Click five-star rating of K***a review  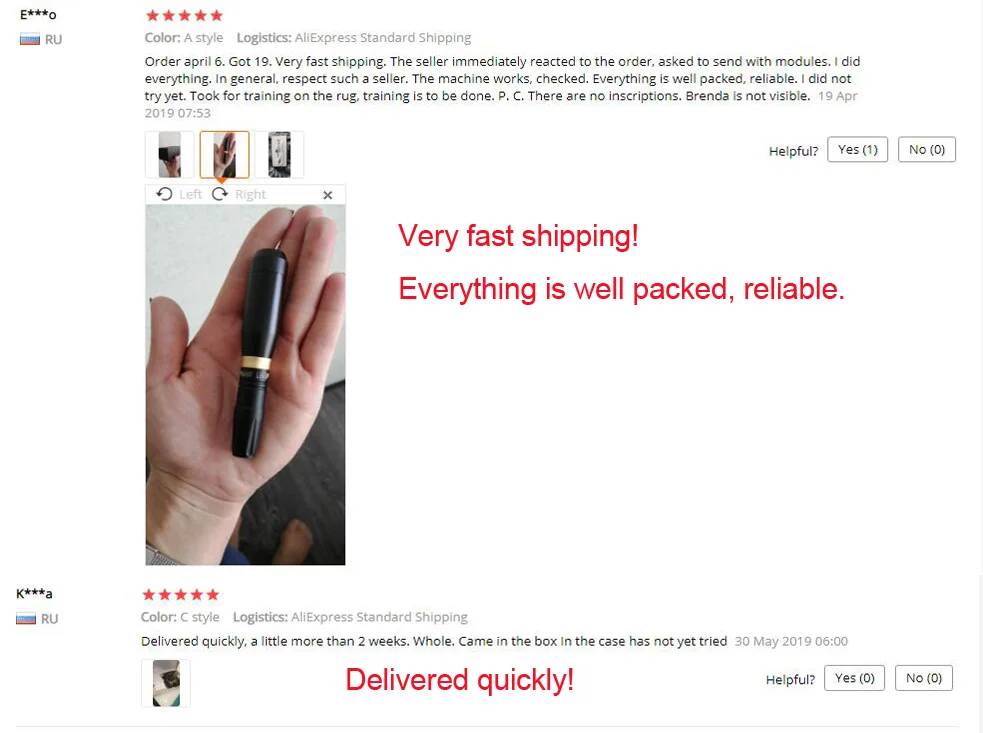pyautogui.click(x=181, y=594)
